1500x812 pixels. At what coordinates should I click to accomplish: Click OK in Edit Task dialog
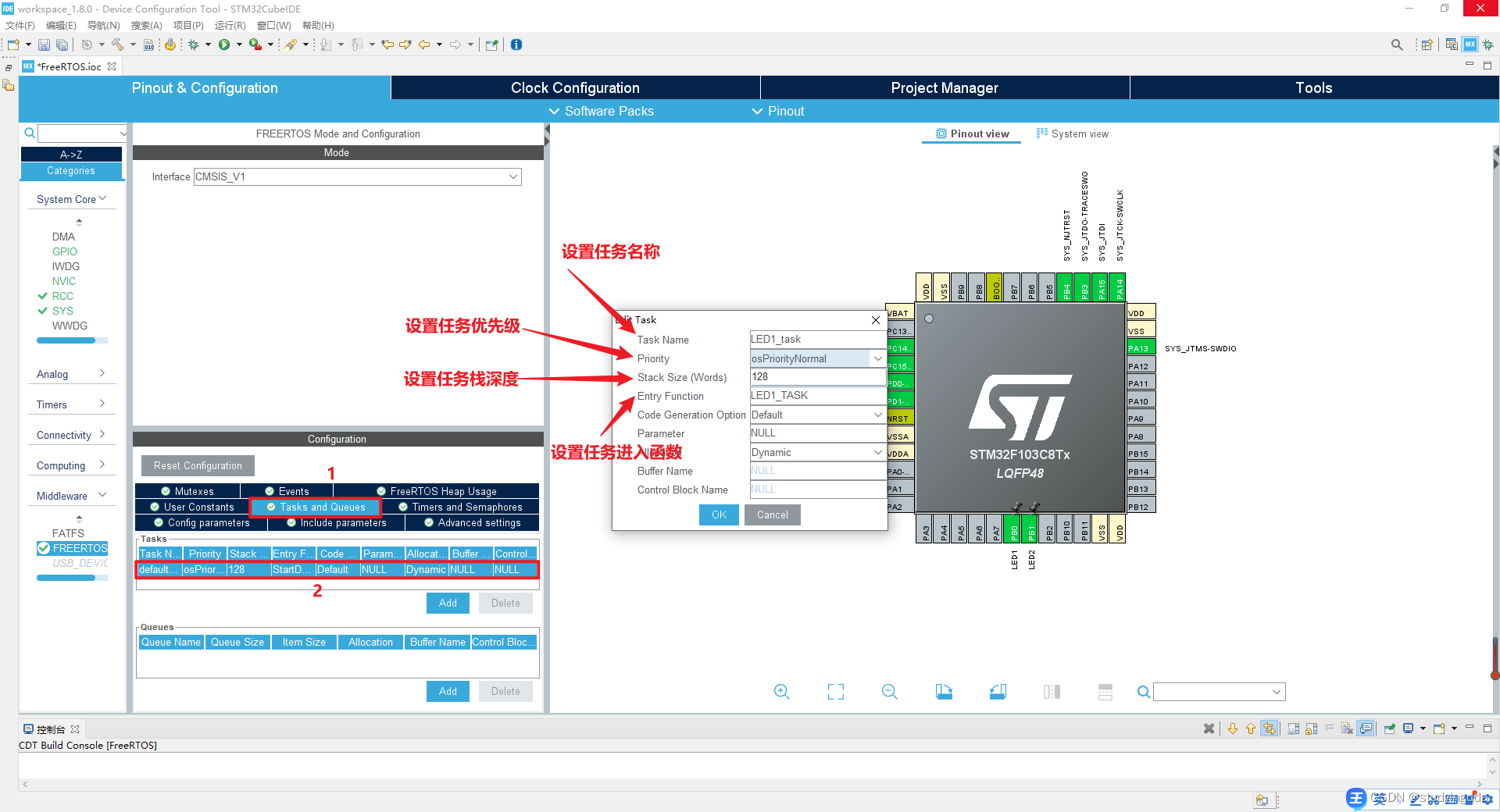point(719,515)
